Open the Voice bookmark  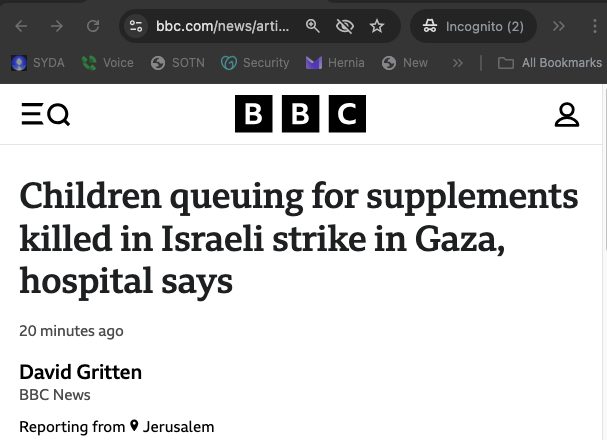[107, 63]
